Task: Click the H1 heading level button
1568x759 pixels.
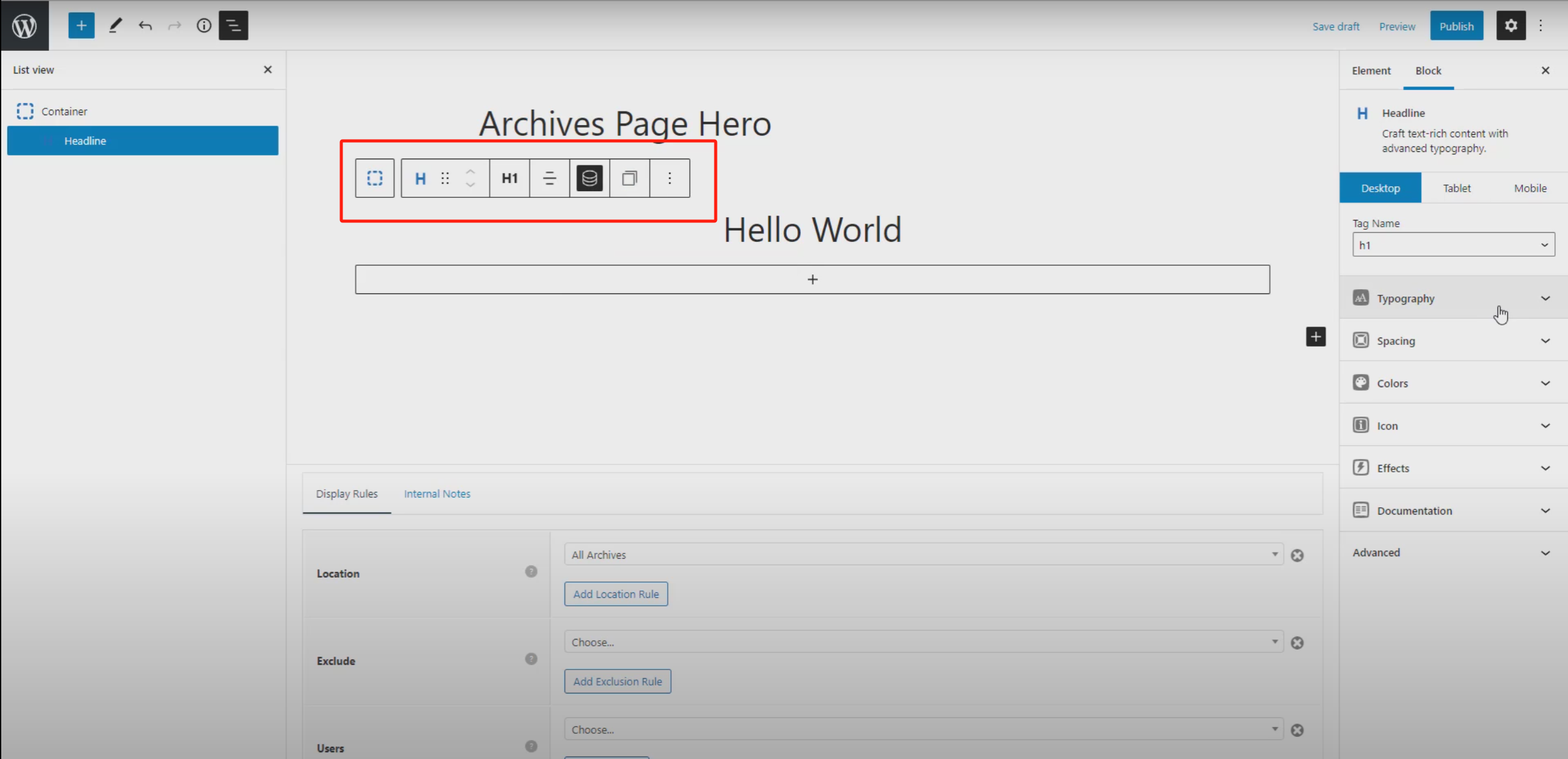Action: (x=509, y=178)
